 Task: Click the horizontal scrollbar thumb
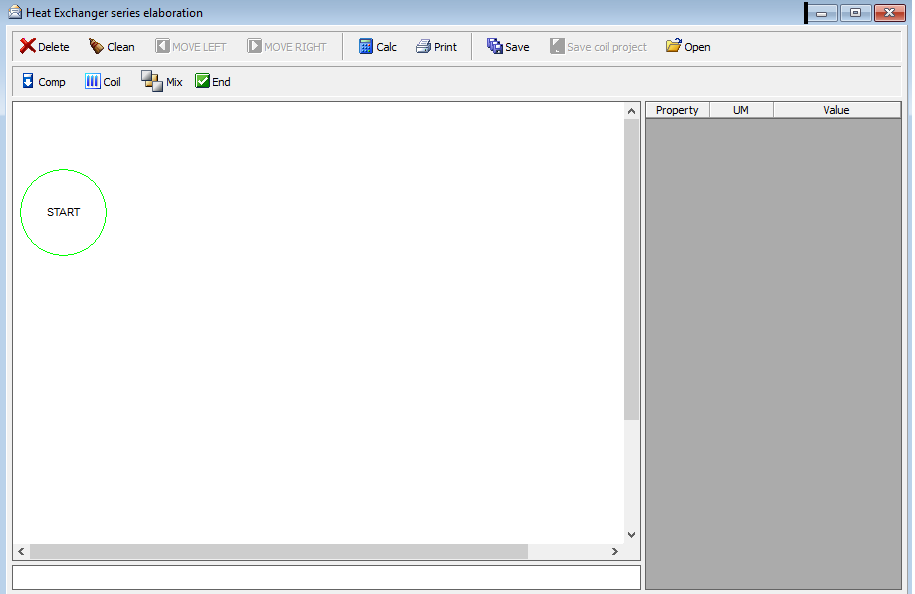point(279,551)
